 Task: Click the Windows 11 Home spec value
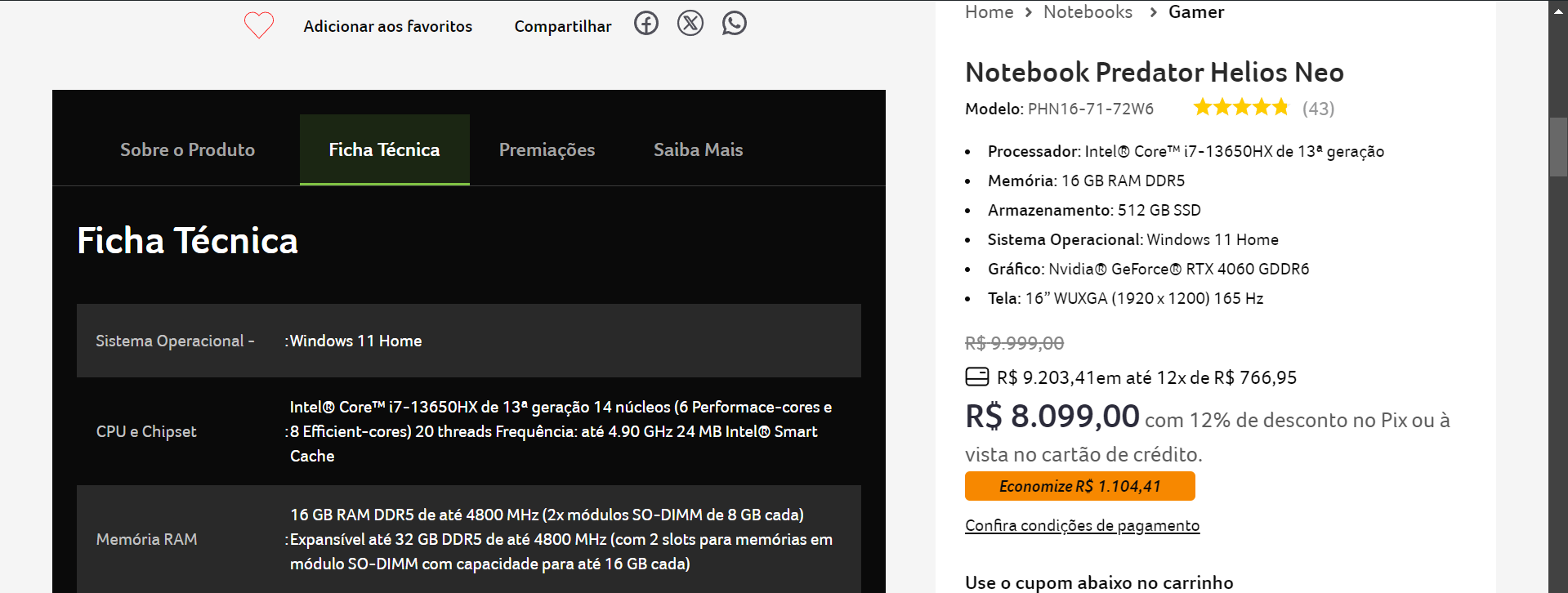pyautogui.click(x=355, y=341)
